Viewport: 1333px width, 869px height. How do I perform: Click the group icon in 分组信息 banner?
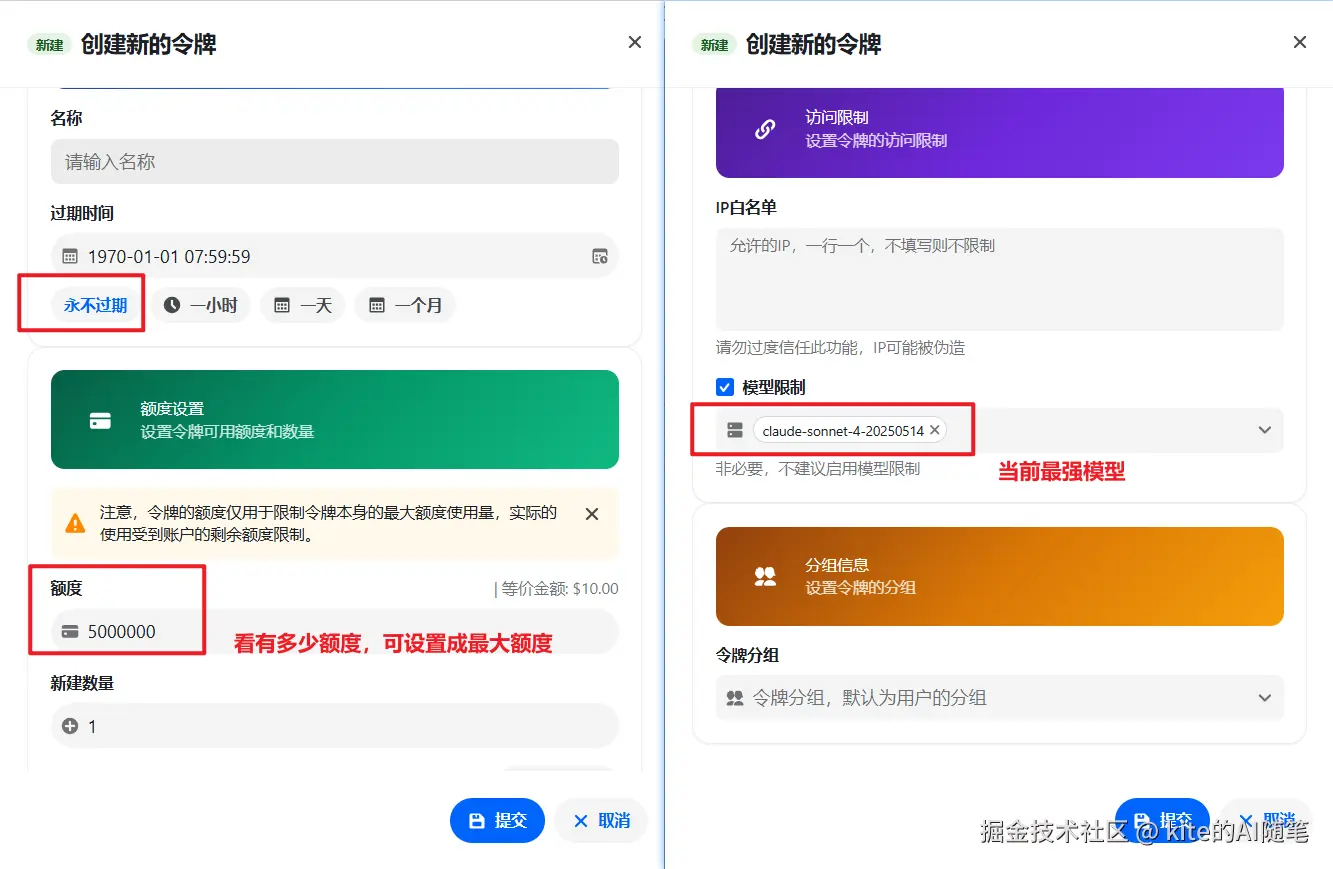[x=765, y=576]
